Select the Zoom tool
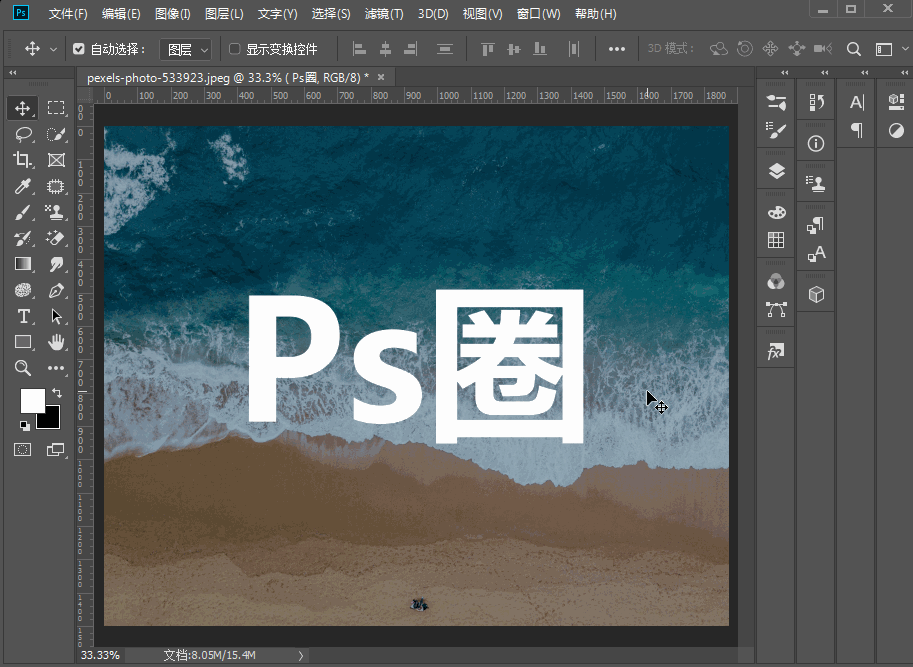The width and height of the screenshot is (913, 667). (23, 367)
